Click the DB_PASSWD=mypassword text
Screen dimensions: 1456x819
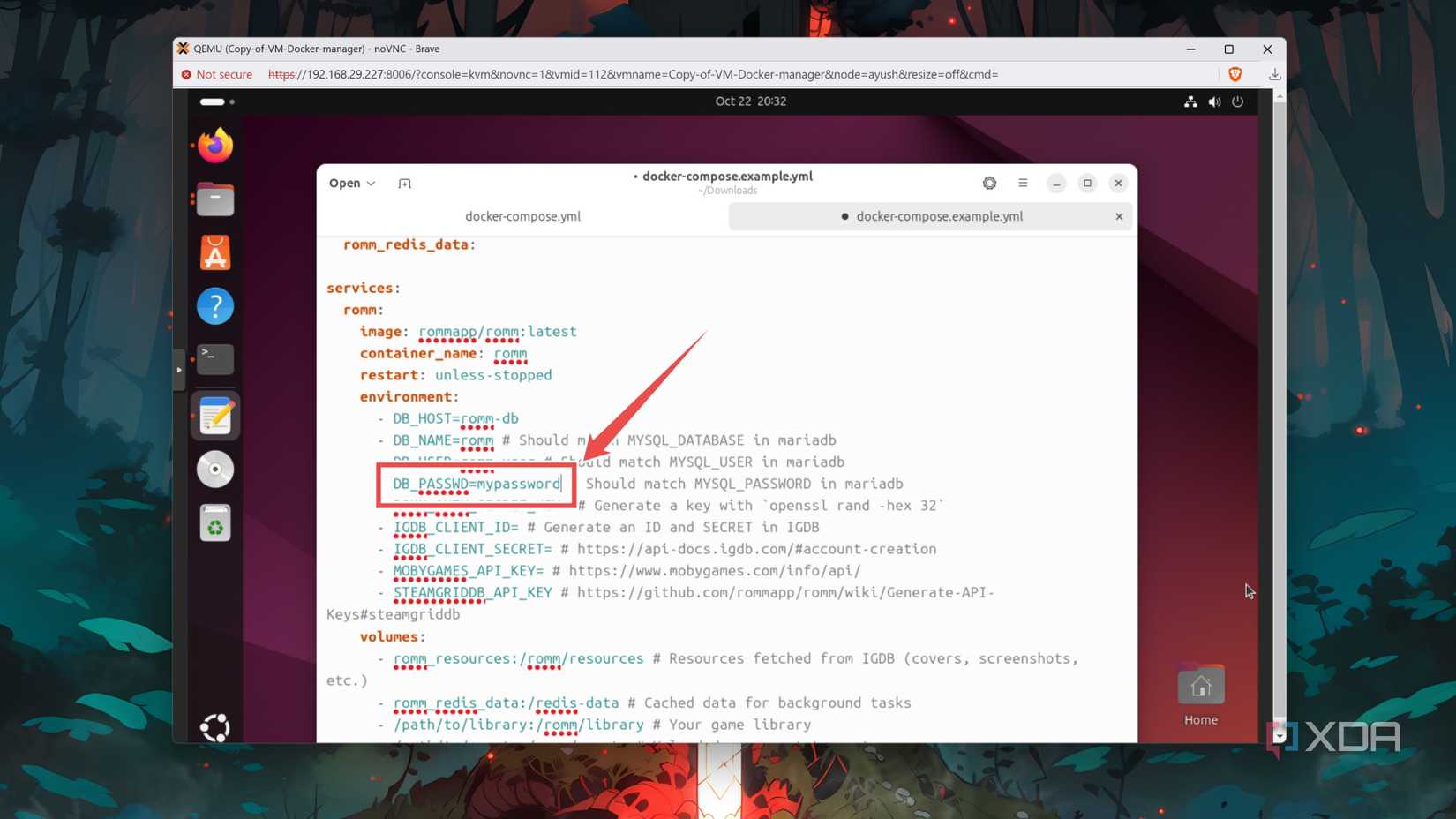(477, 484)
